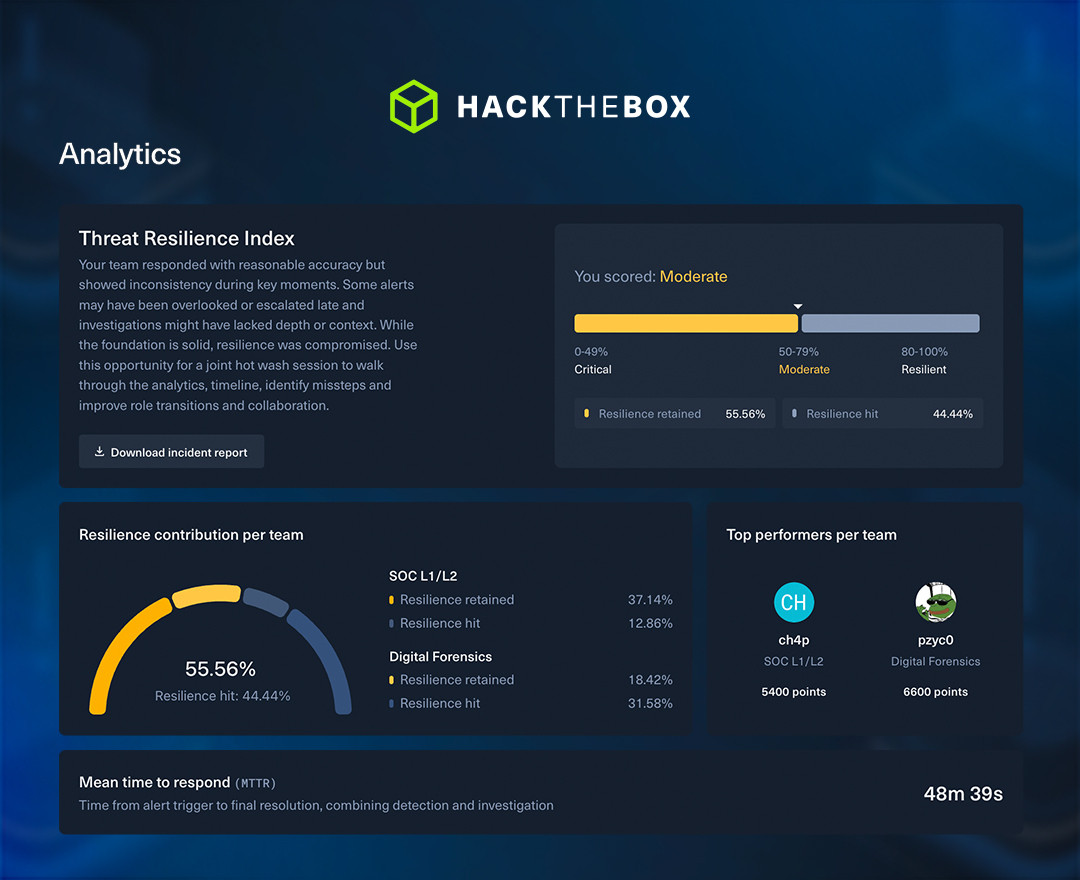Image resolution: width=1080 pixels, height=880 pixels.
Task: Click the 48m 39s MTTR value
Action: point(962,793)
